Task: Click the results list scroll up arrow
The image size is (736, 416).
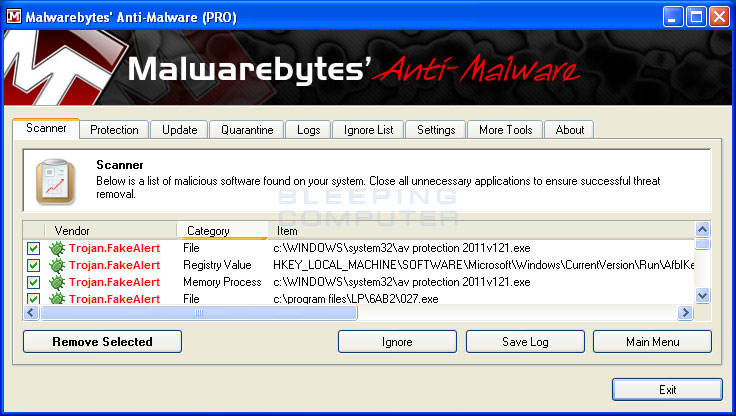Action: 702,230
